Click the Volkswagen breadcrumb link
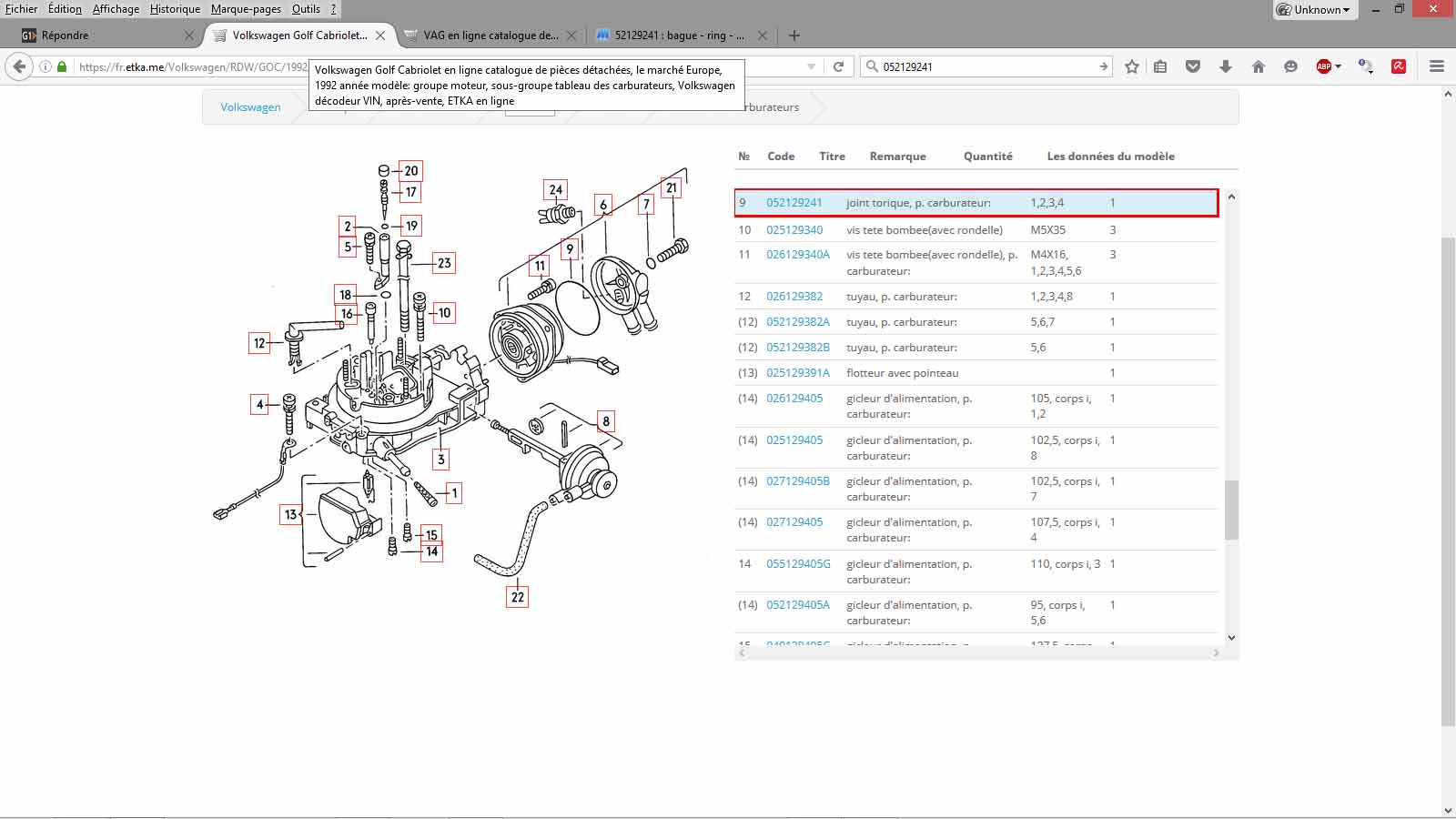 click(250, 106)
